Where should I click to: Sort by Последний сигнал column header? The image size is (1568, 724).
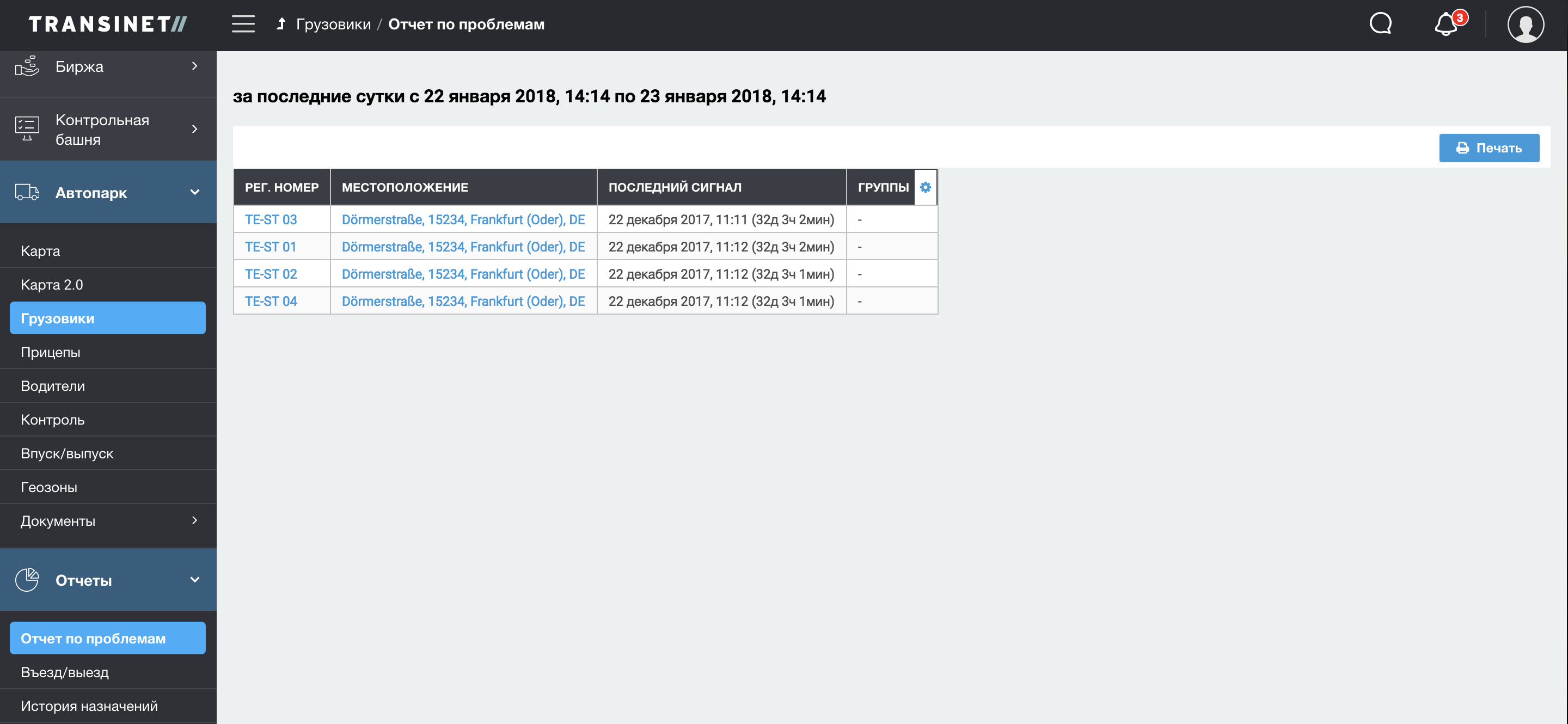pos(675,187)
